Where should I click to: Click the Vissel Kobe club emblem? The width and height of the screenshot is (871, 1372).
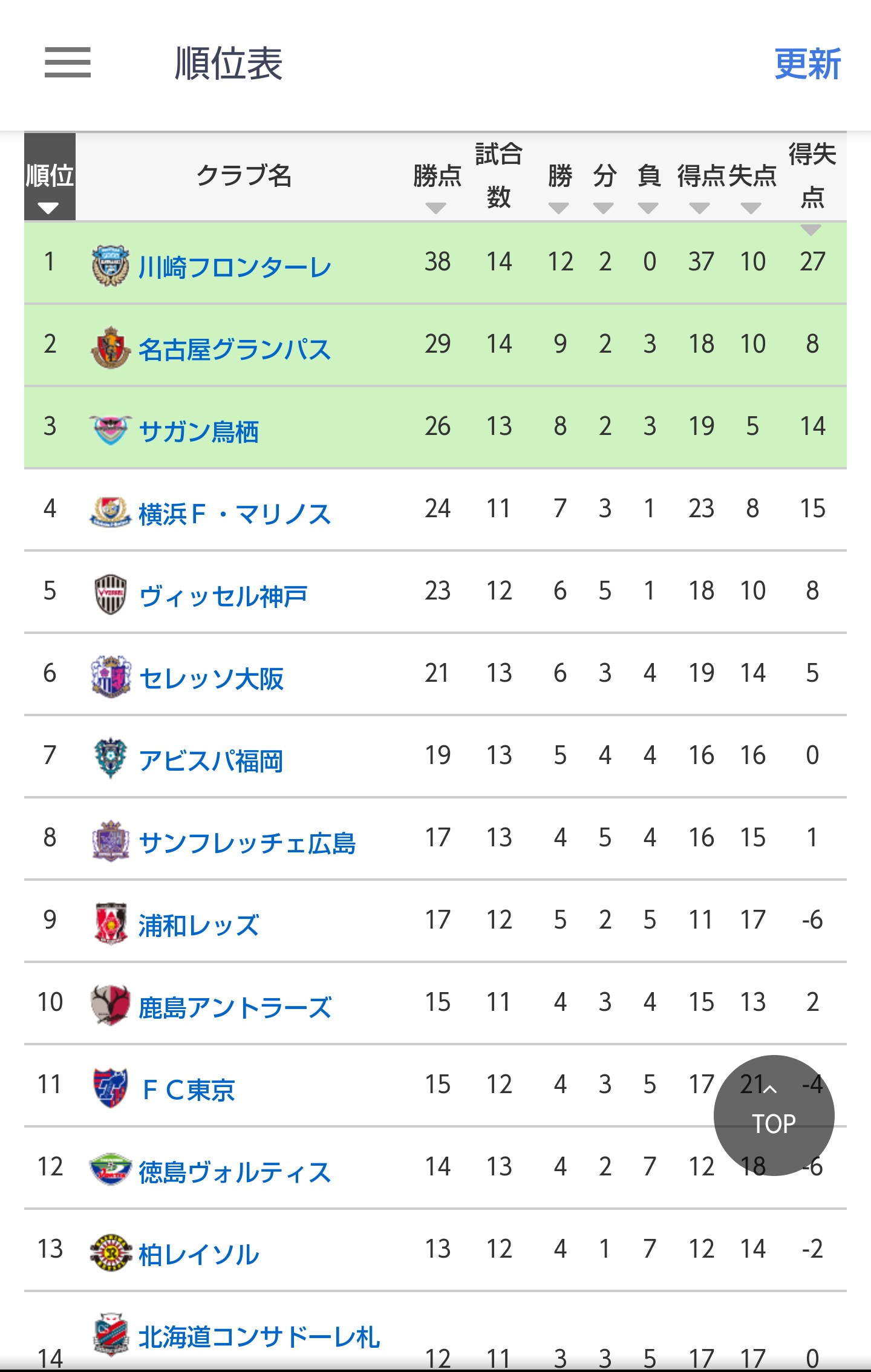pos(110,595)
